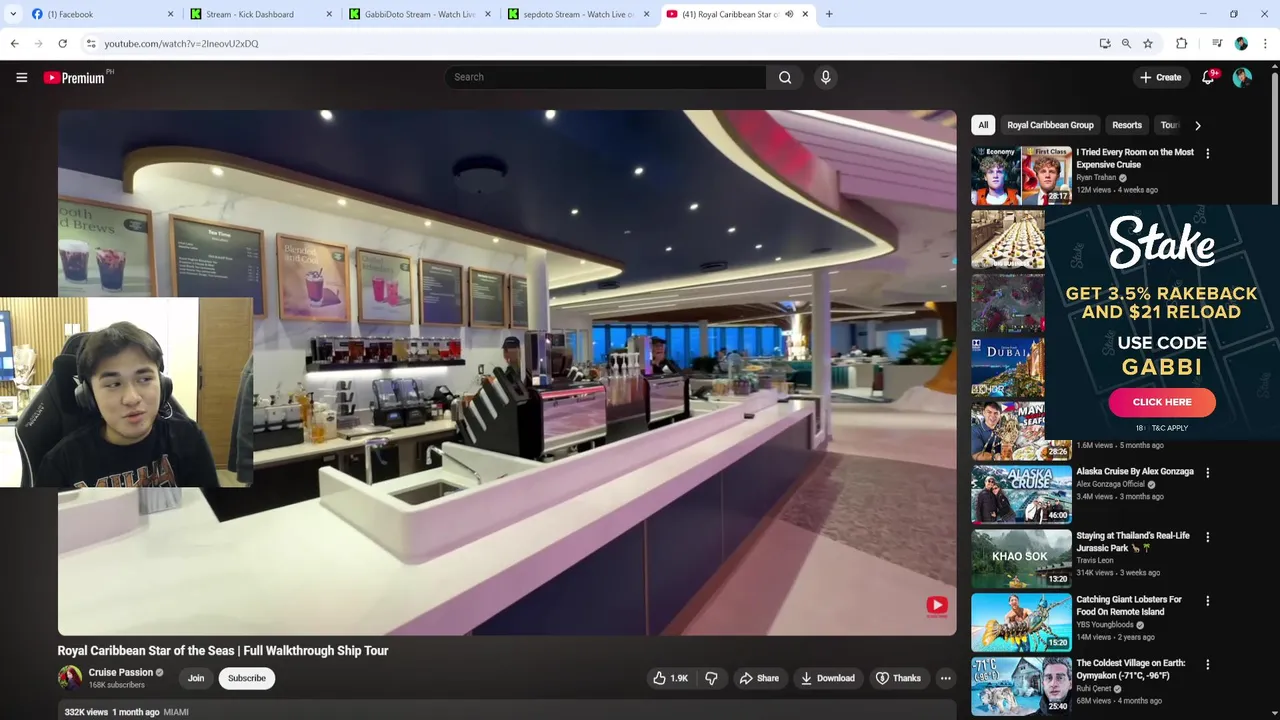Open the account avatar menu on YouTube
1280x720 pixels.
click(x=1242, y=77)
